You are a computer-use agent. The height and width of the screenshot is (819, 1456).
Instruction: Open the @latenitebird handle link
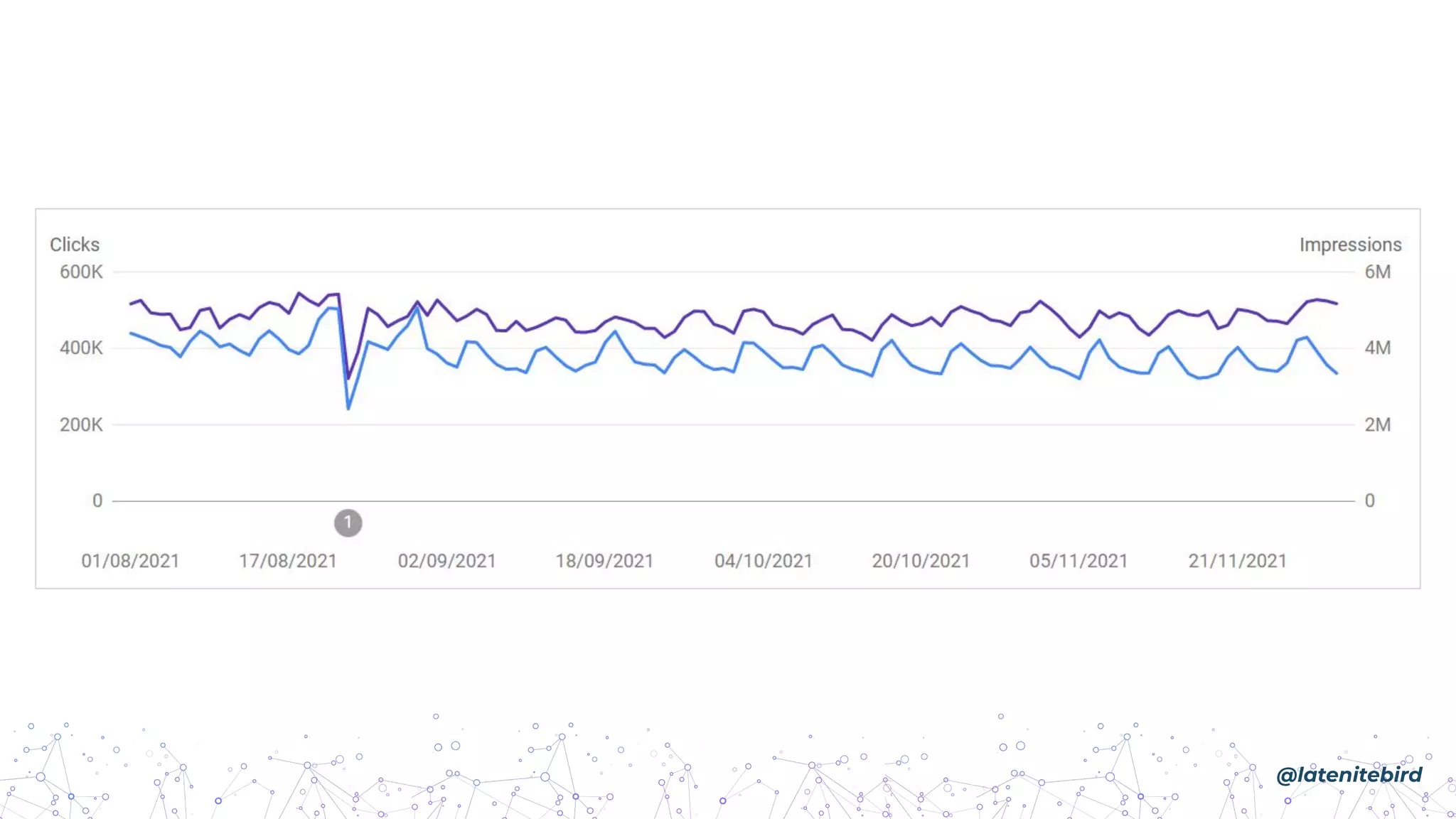pyautogui.click(x=1349, y=775)
